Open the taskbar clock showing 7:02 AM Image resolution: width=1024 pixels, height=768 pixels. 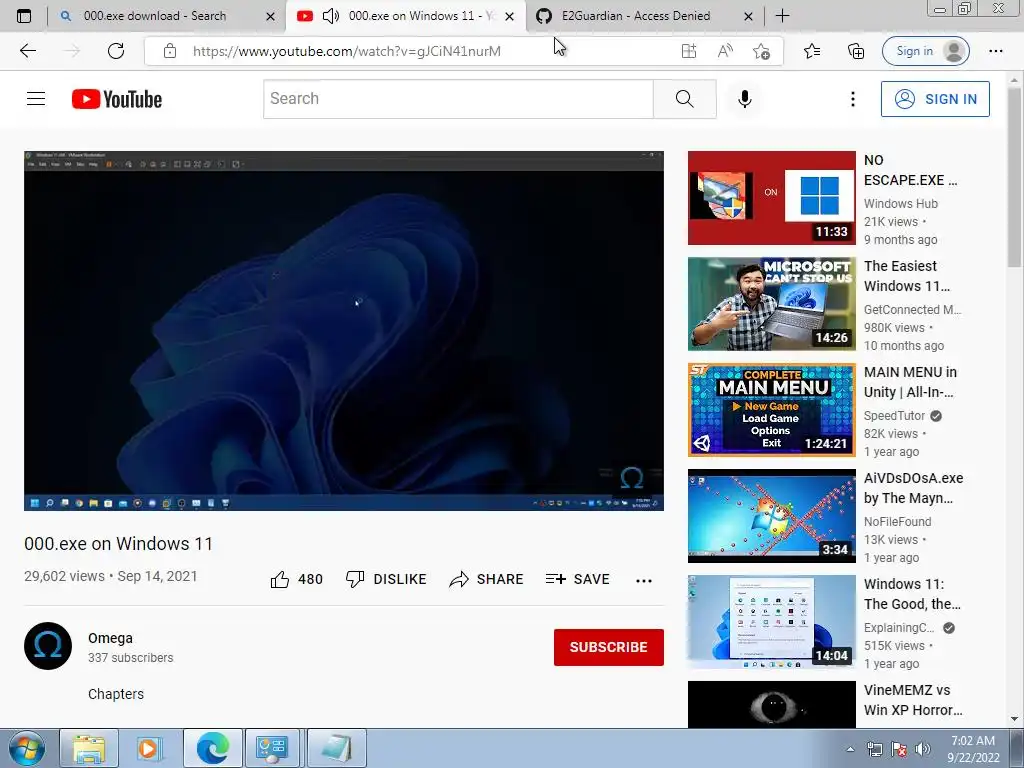(973, 749)
